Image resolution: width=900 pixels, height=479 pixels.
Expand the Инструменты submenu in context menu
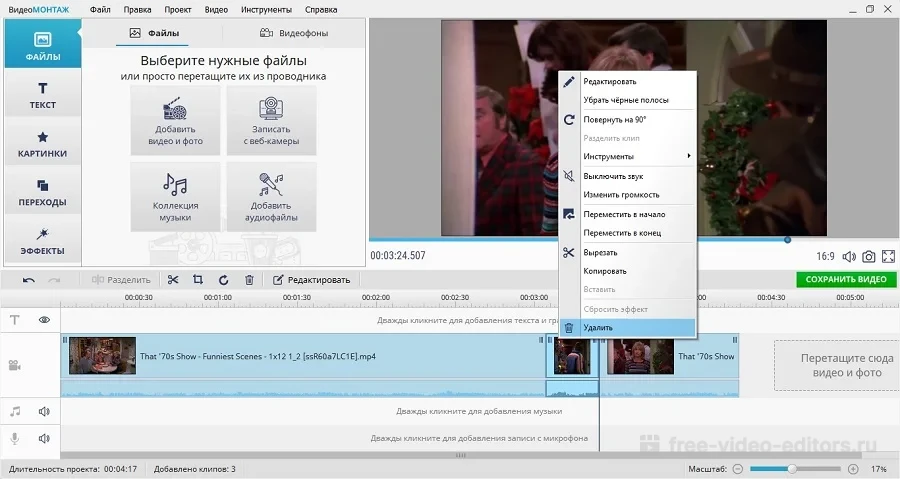point(627,157)
